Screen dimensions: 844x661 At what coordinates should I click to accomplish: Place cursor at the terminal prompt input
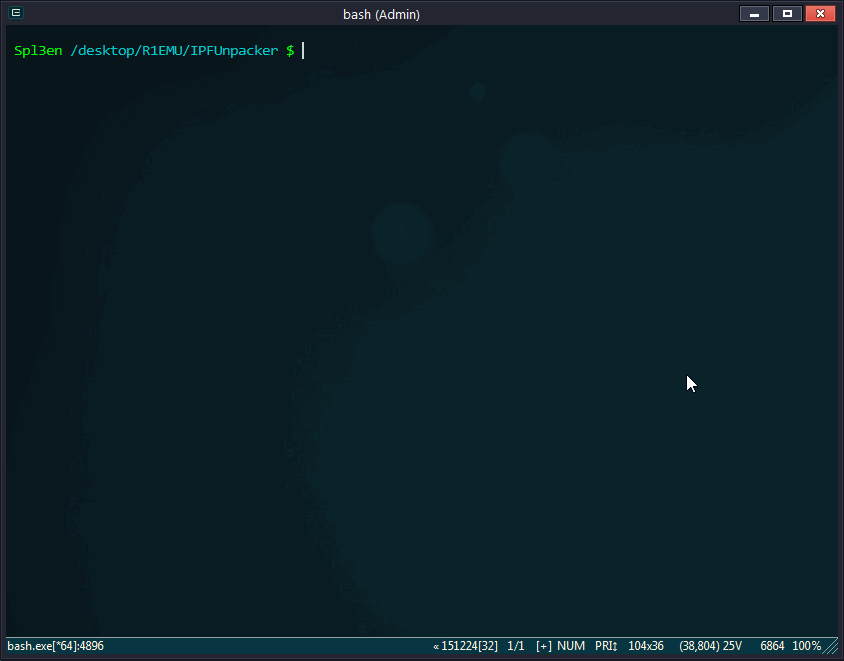(x=303, y=51)
